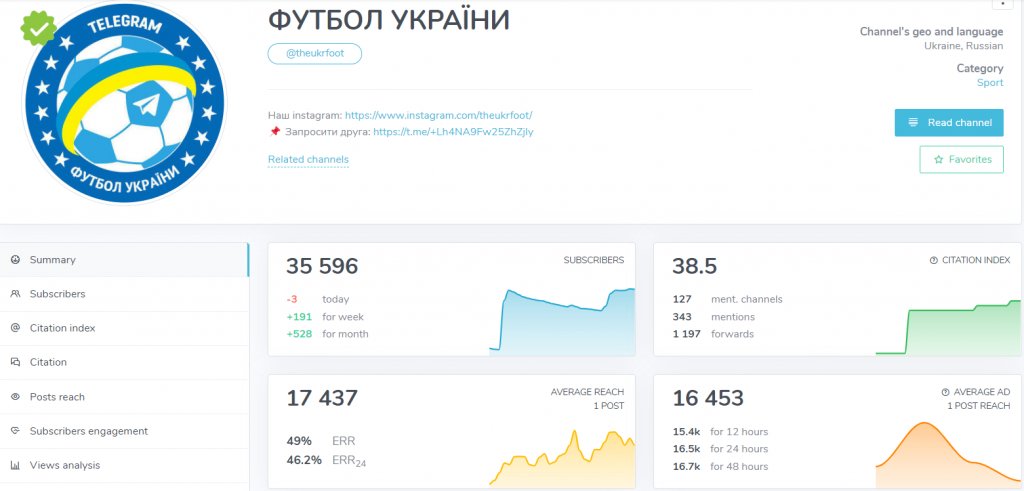Viewport: 1024px width, 491px height.
Task: Click the 35 596 subscribers count
Action: (x=322, y=266)
